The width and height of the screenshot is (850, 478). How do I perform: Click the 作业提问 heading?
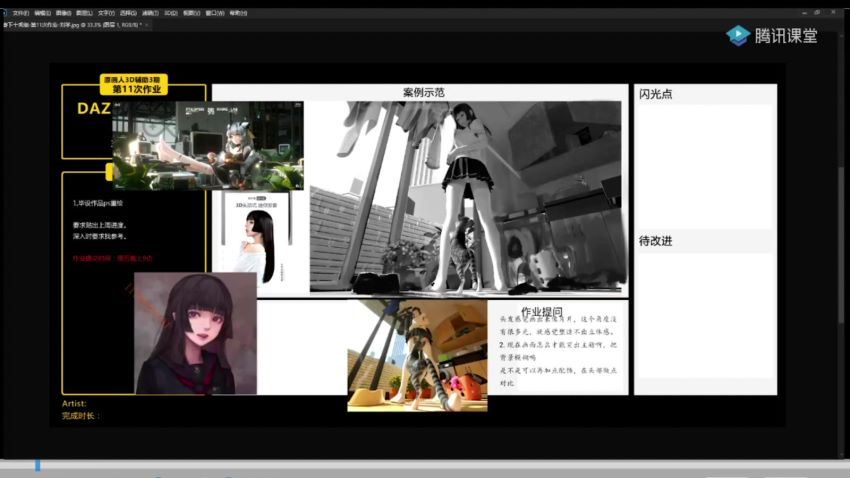tap(542, 312)
